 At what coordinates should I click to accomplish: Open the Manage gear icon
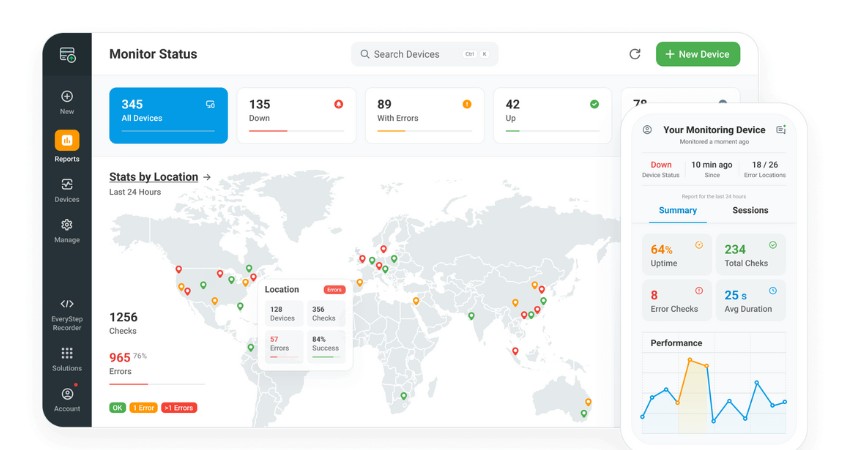point(67,226)
